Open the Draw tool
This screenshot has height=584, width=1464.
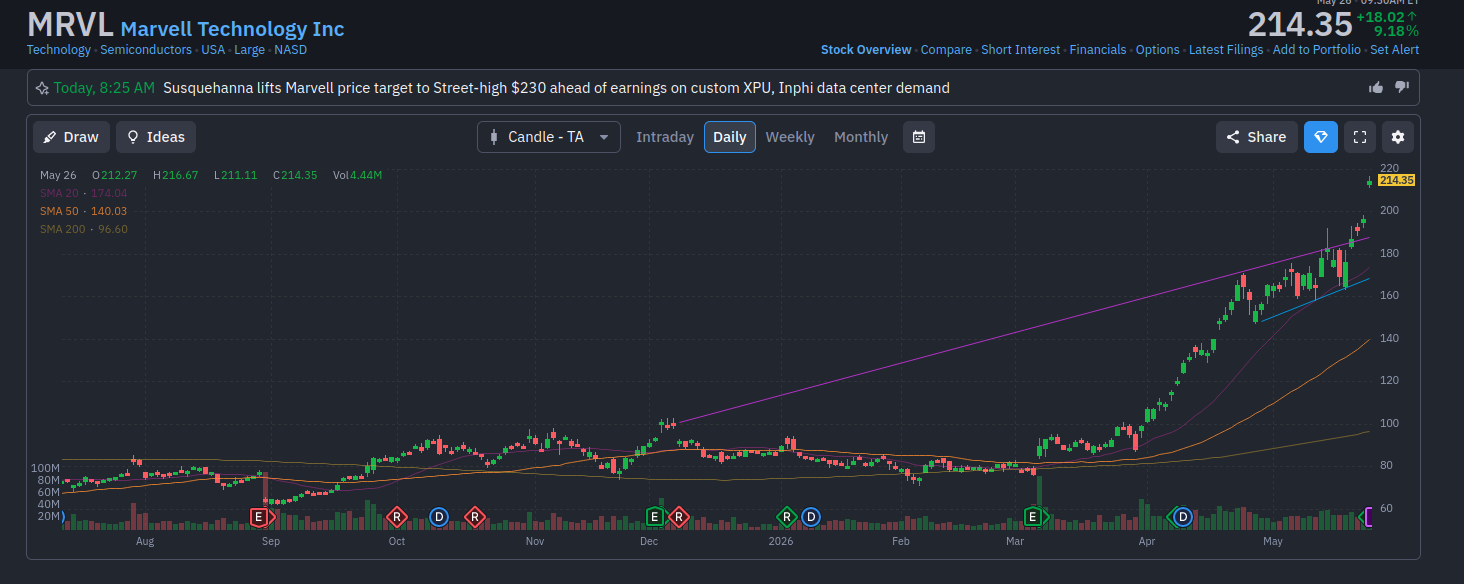71,137
